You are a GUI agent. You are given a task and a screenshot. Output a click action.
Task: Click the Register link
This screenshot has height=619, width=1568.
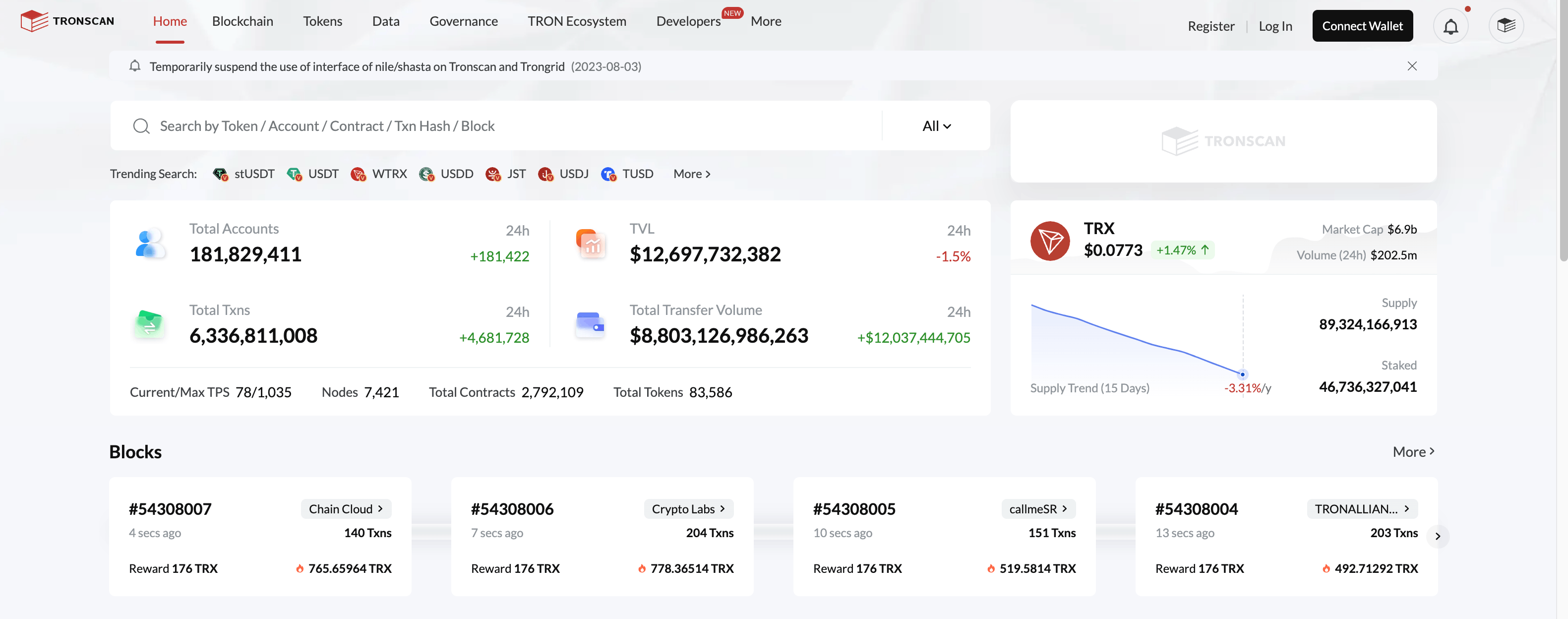(1210, 26)
